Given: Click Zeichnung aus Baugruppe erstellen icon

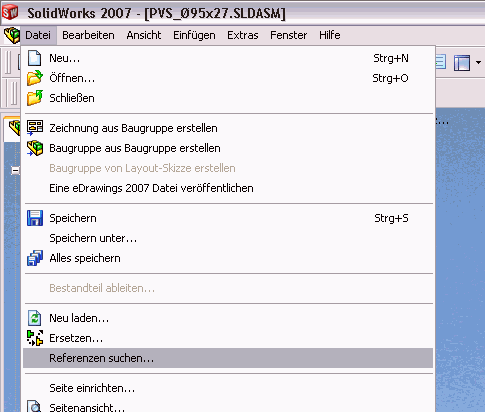Looking at the screenshot, I should 35,128.
